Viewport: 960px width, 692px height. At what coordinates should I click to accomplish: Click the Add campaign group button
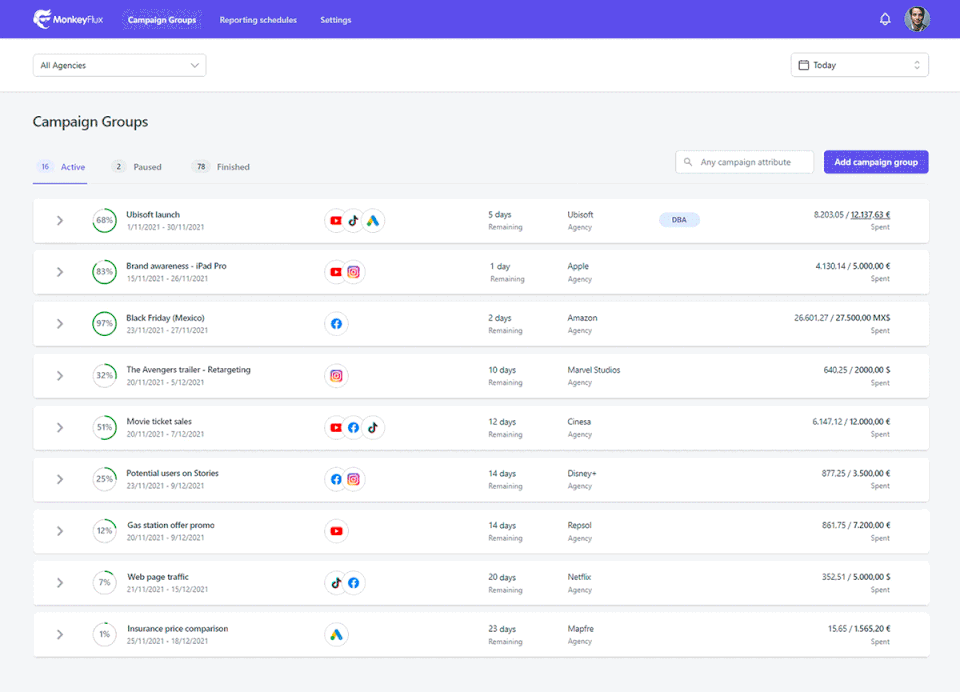click(876, 162)
